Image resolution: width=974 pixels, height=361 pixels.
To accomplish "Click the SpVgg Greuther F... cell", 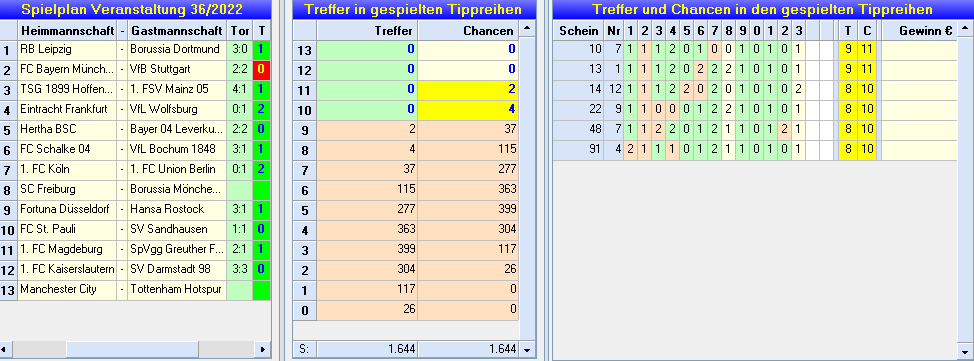I will [x=177, y=249].
